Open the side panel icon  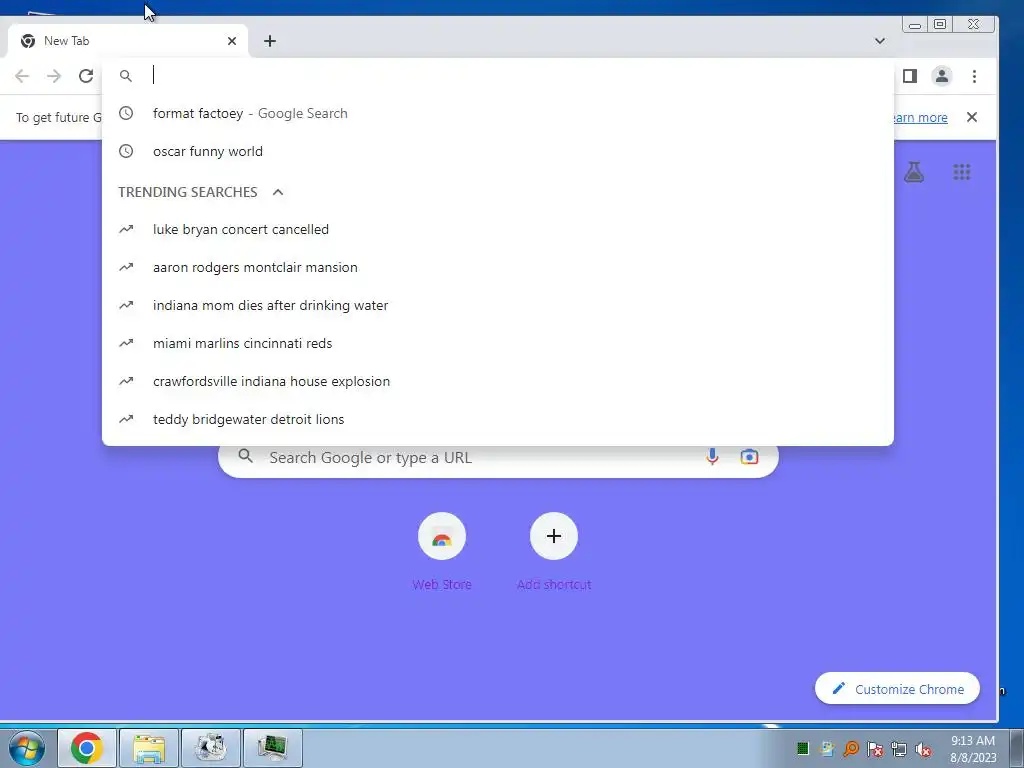[x=910, y=76]
